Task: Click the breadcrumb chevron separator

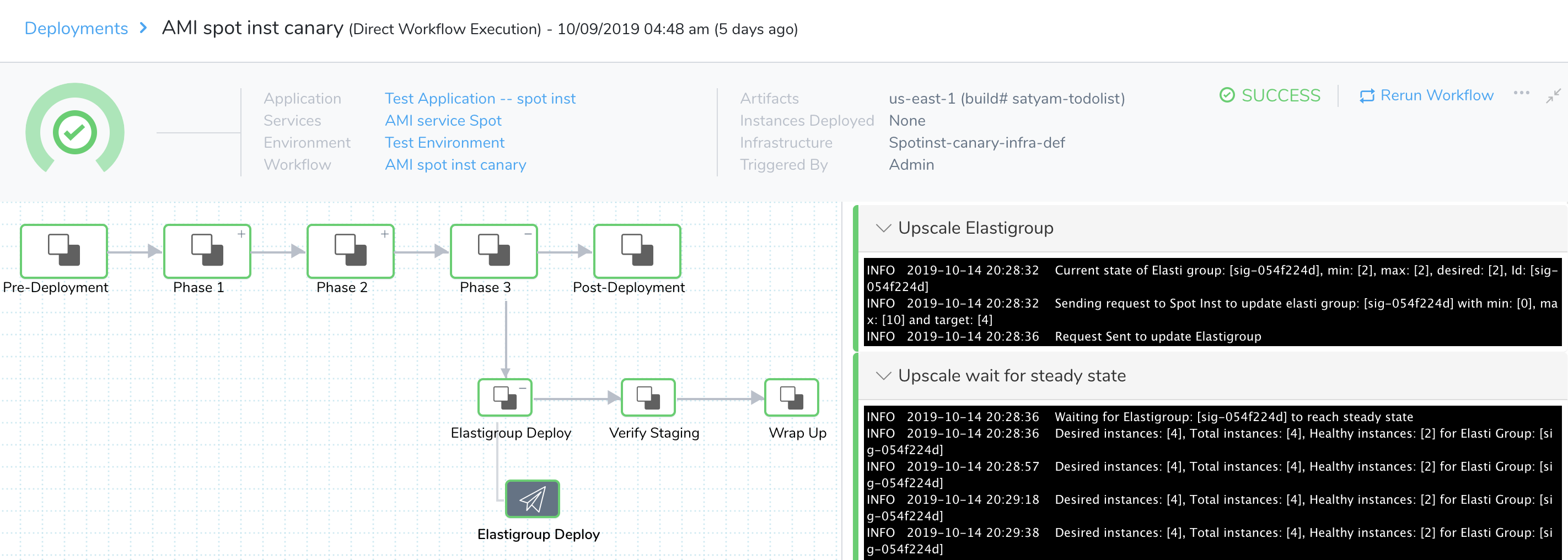Action: pyautogui.click(x=144, y=28)
